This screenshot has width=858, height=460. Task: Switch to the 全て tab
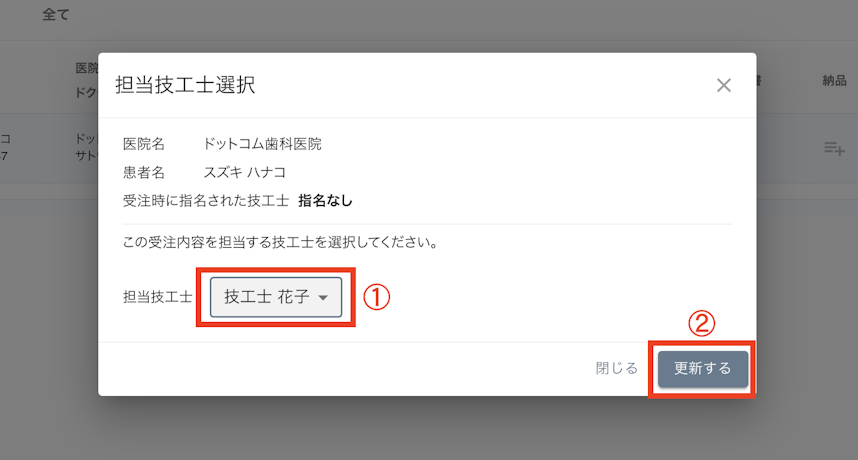click(57, 16)
